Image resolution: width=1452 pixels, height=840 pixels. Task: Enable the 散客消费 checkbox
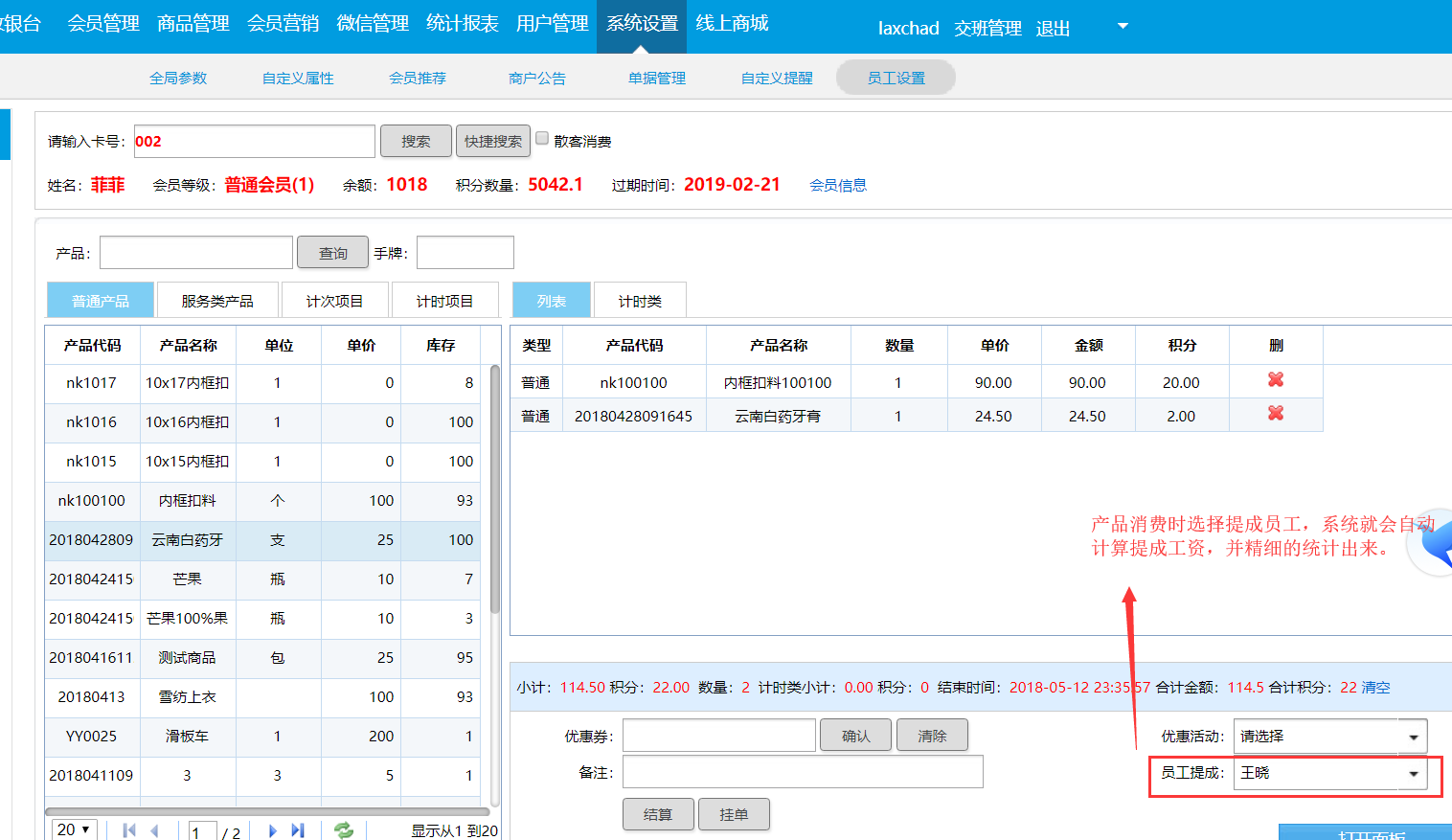pos(542,139)
